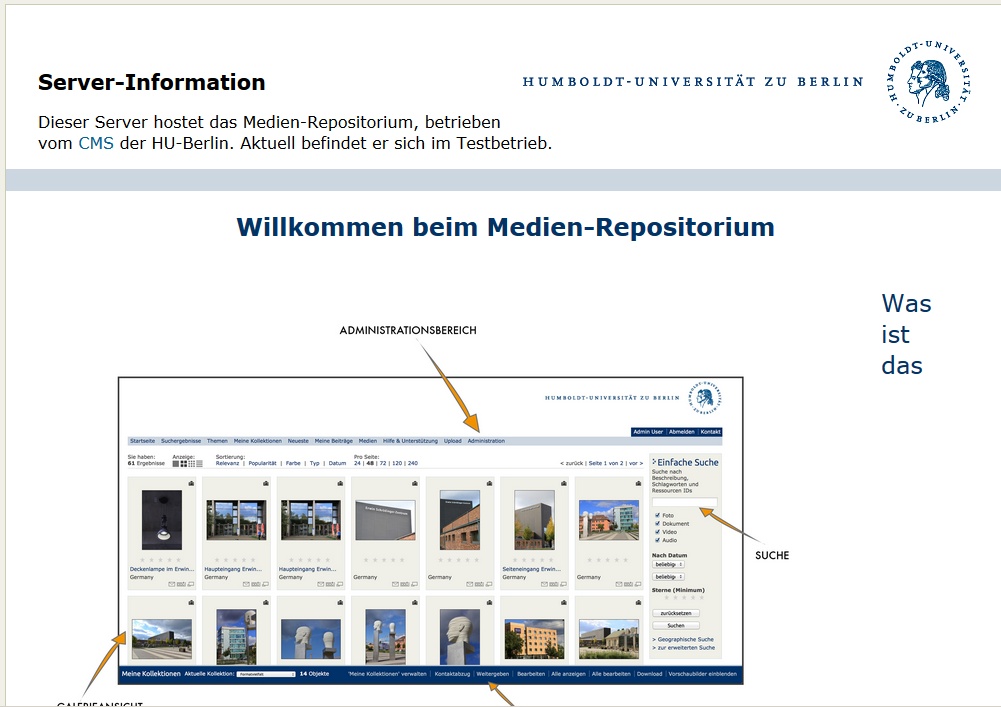Uncheck the Foto checkbox
The height and width of the screenshot is (707, 1001).
(x=658, y=515)
